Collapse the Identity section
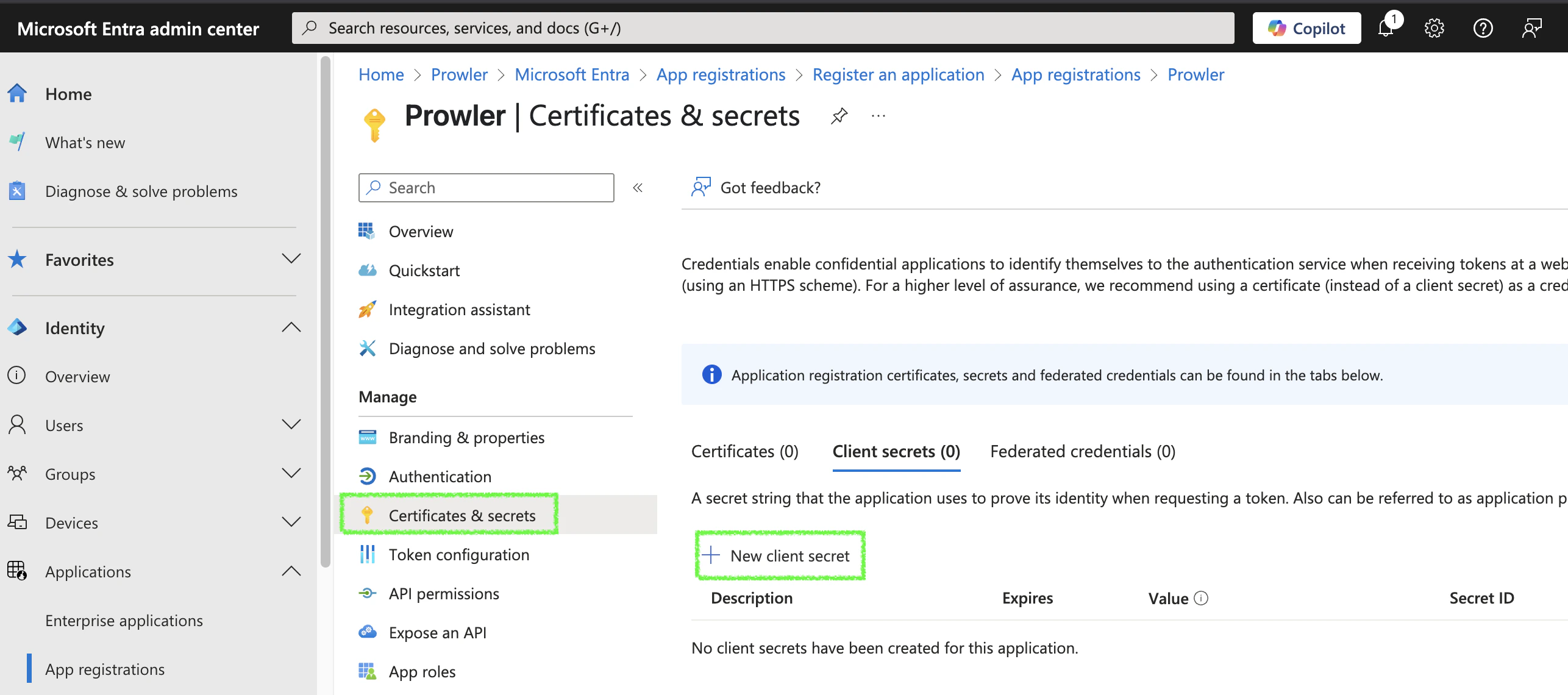Image resolution: width=1568 pixels, height=695 pixels. (x=291, y=327)
